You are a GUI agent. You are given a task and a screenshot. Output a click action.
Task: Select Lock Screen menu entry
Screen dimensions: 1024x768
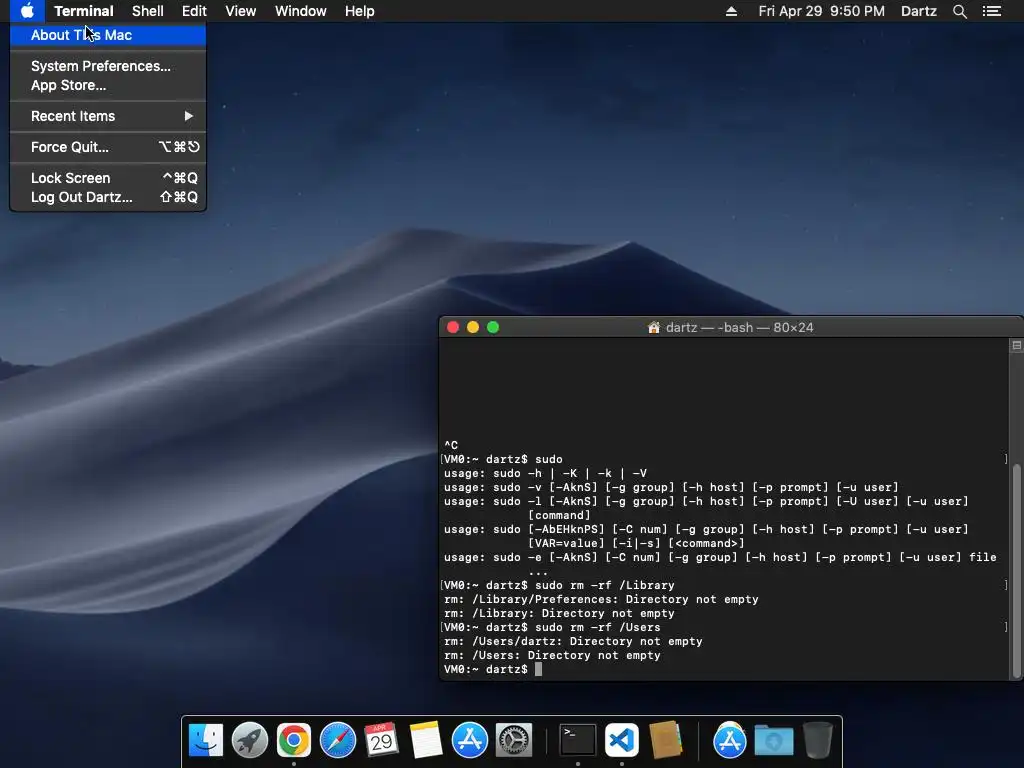tap(108, 178)
